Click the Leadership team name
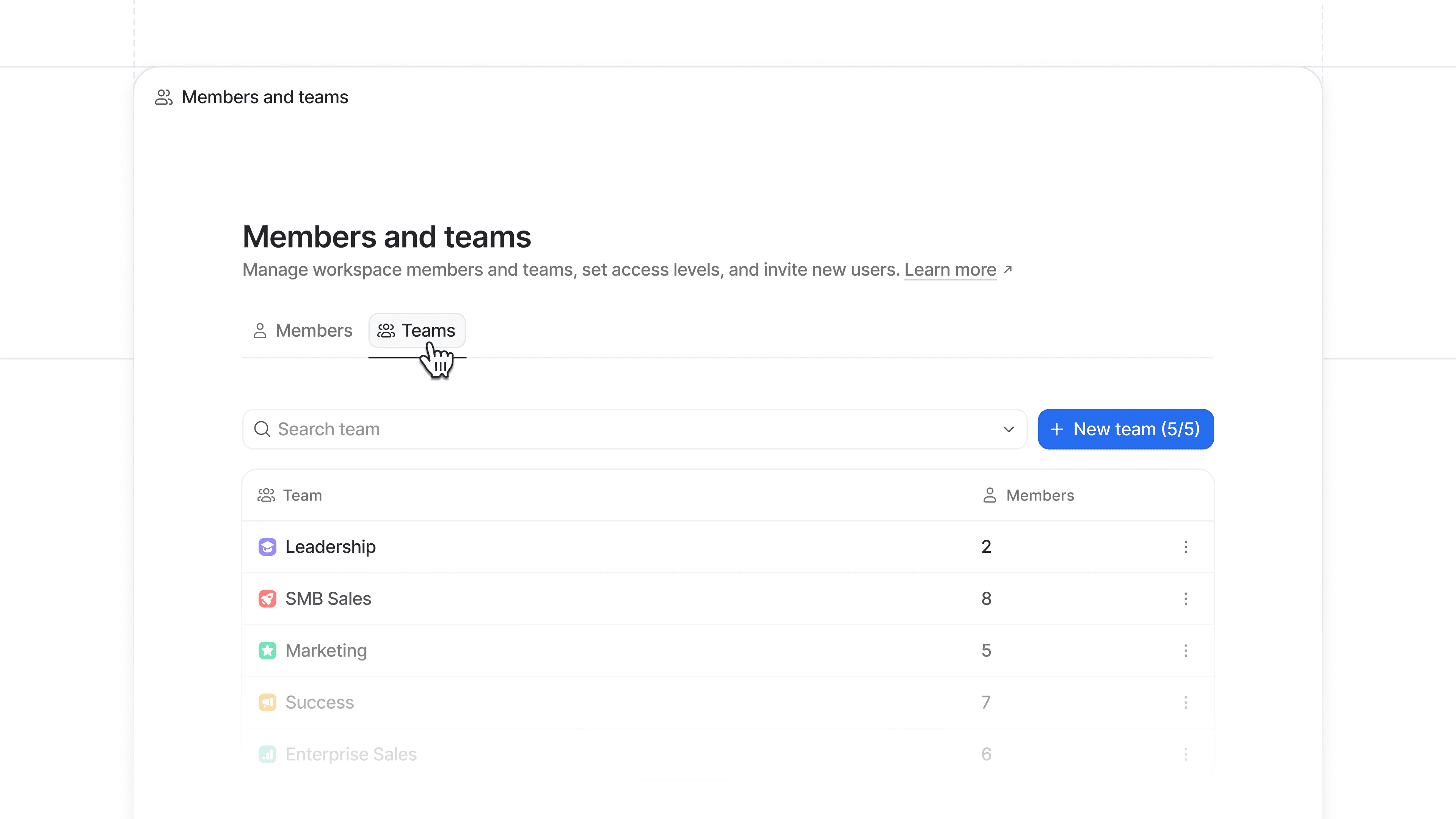This screenshot has width=1456, height=819. (330, 546)
